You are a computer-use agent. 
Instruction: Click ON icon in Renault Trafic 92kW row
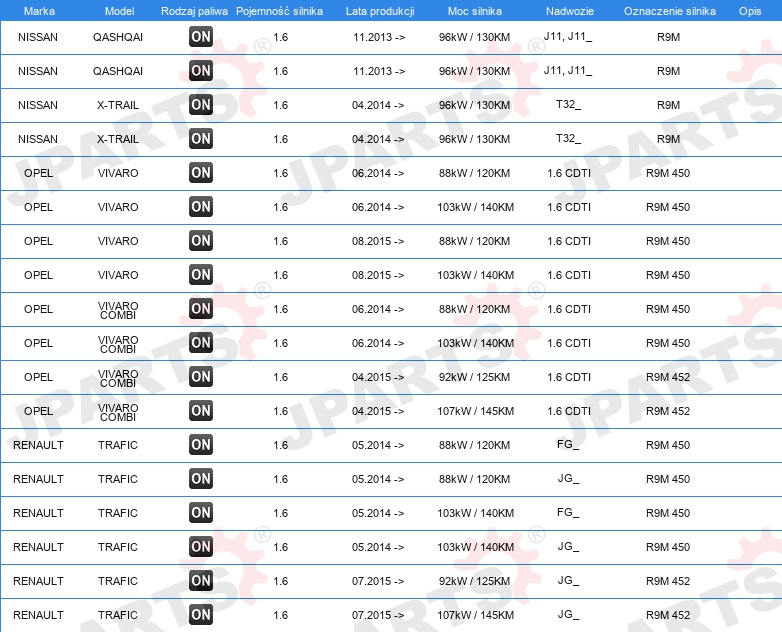click(201, 580)
